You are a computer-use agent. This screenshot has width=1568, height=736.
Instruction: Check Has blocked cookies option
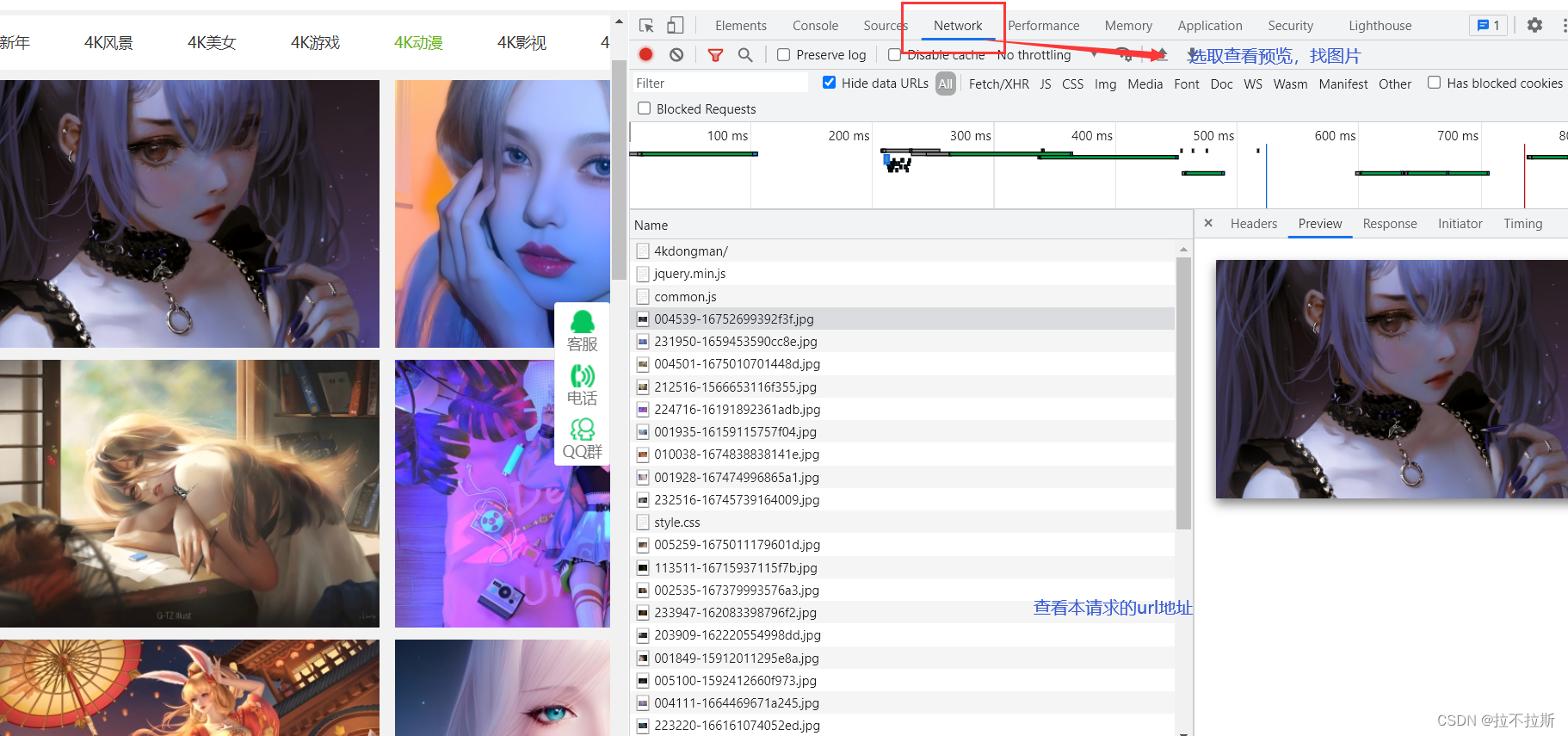click(1434, 83)
